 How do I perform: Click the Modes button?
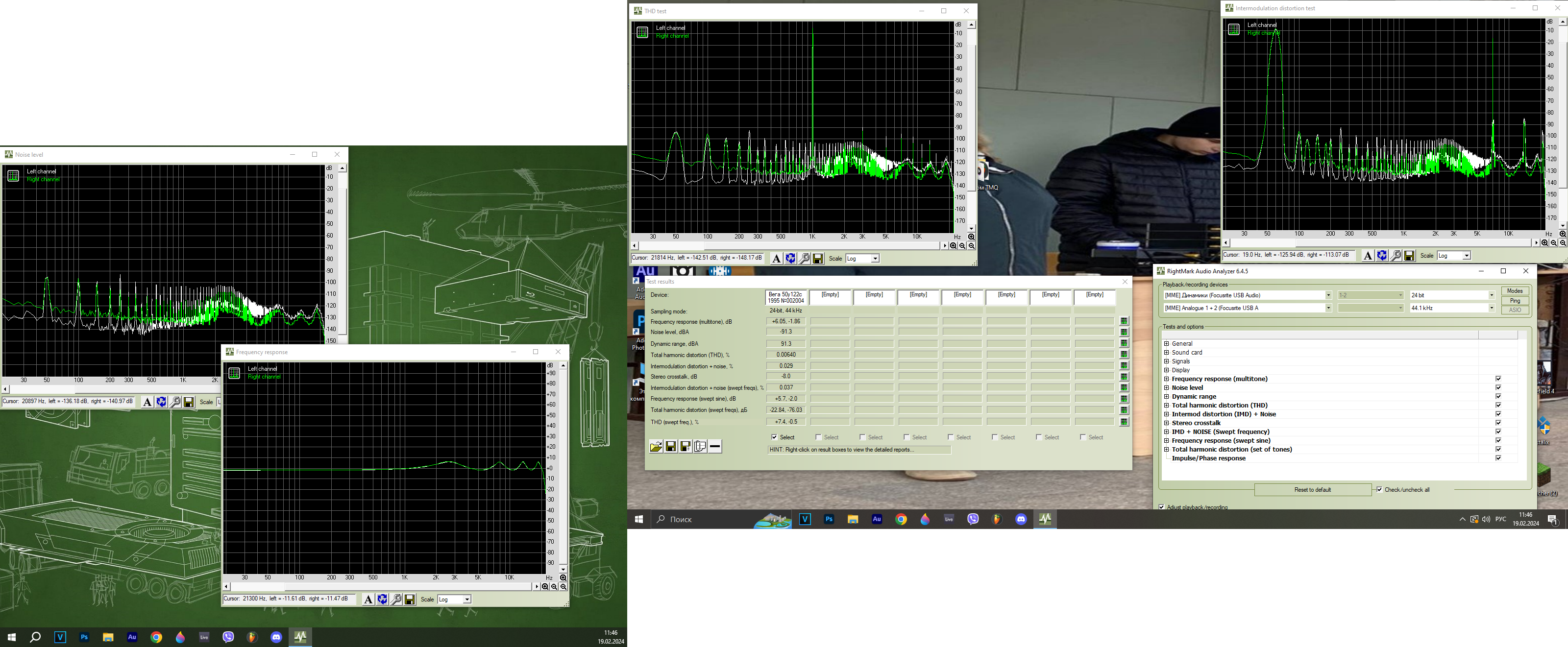click(1515, 291)
